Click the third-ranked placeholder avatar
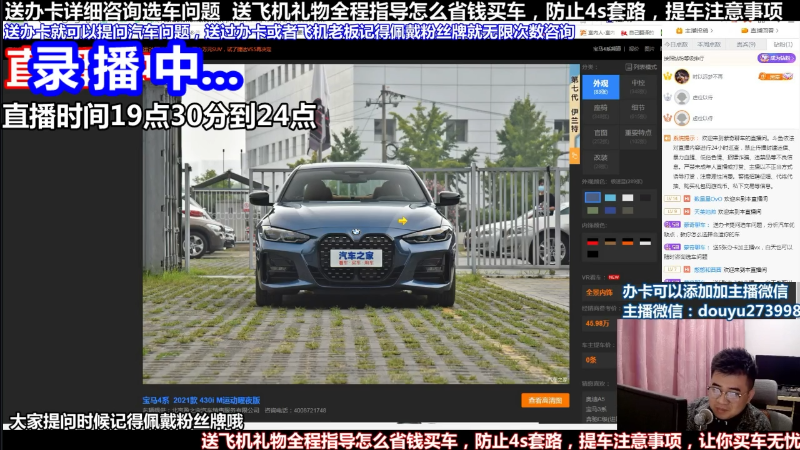Viewport: 800px width, 450px height. tap(682, 118)
